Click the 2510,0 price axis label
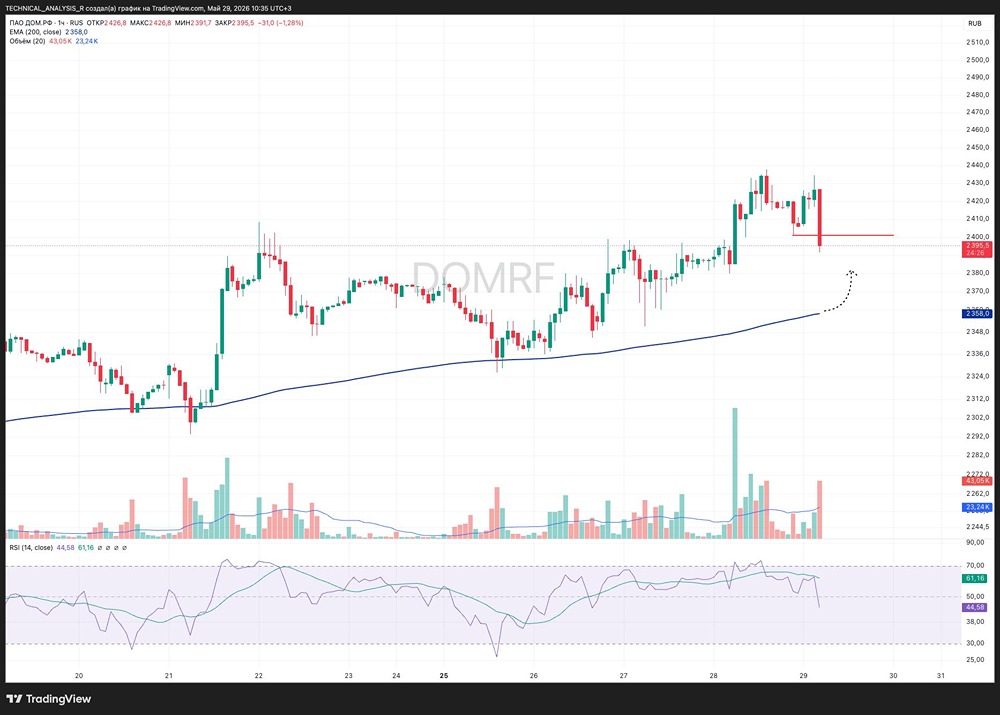1000x715 pixels. pyautogui.click(x=978, y=42)
